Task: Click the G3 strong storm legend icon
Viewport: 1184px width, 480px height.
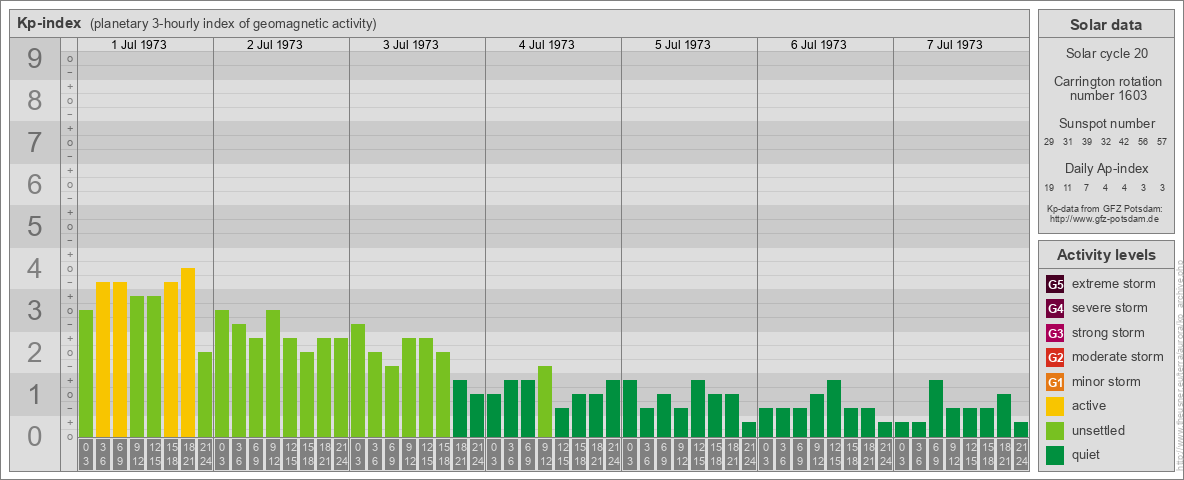Action: (1055, 333)
